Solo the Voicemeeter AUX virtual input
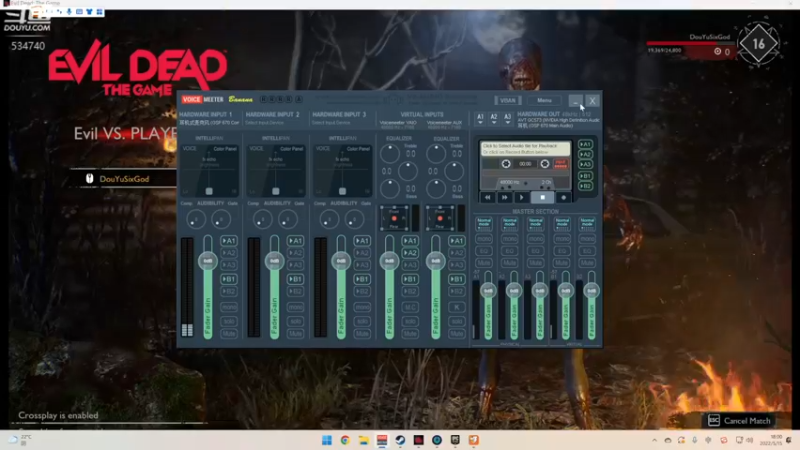Screen dimensions: 800x450 pyautogui.click(x=457, y=321)
